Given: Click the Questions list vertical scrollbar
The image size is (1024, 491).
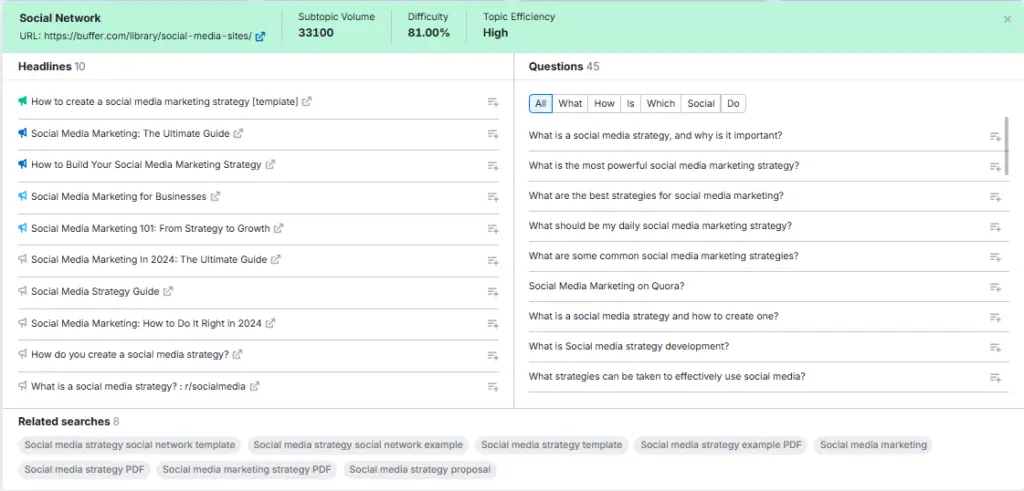Looking at the screenshot, I should [1007, 146].
